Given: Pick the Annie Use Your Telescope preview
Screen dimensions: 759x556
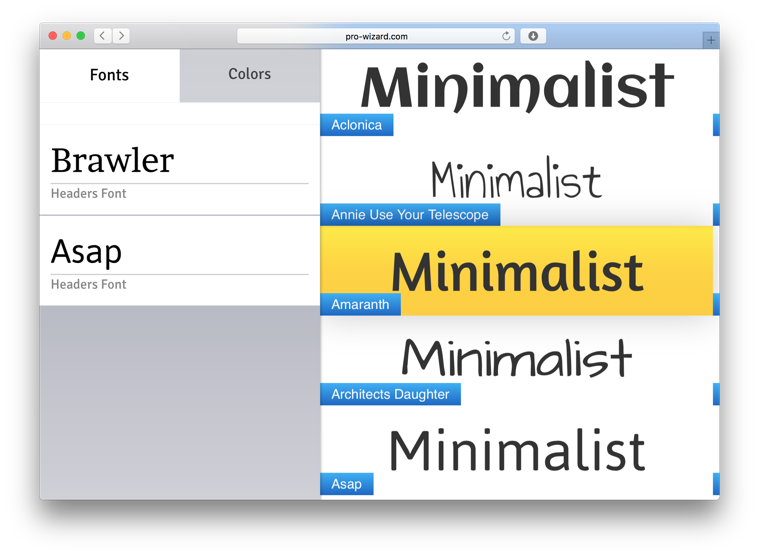Looking at the screenshot, I should 519,181.
